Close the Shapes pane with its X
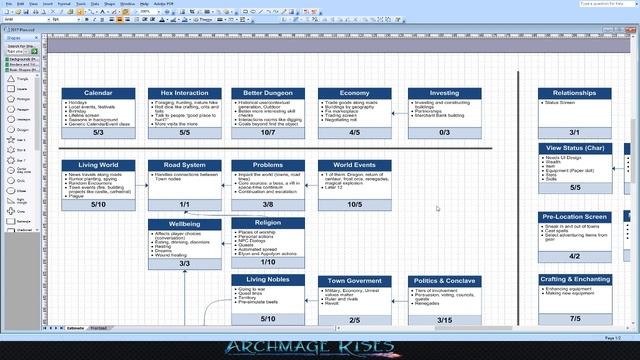Image resolution: width=640 pixels, height=360 pixels. tap(36, 38)
